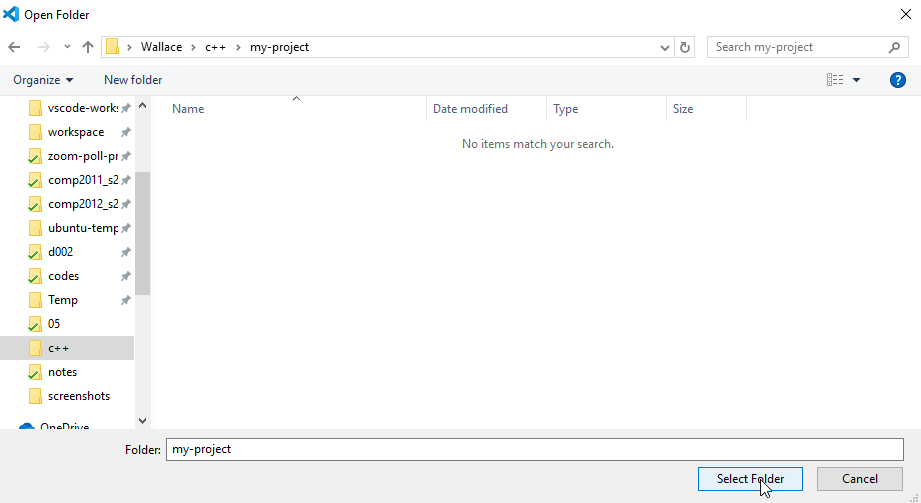This screenshot has width=921, height=503.
Task: Click the Wallace breadcrumb segment
Action: [161, 47]
